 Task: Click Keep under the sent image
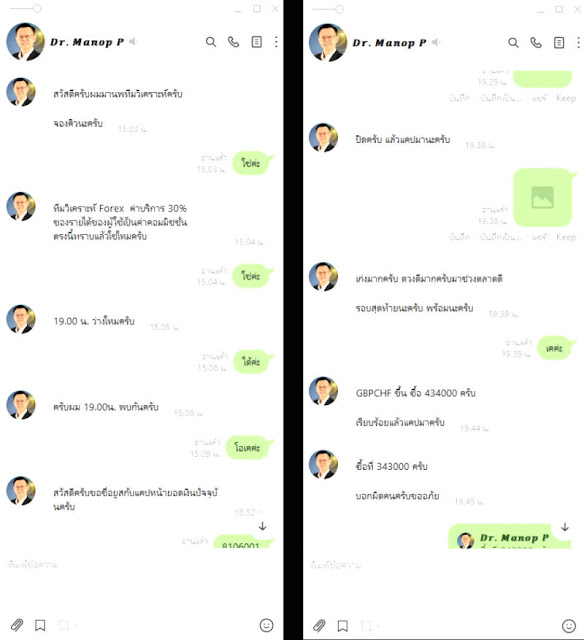click(566, 237)
